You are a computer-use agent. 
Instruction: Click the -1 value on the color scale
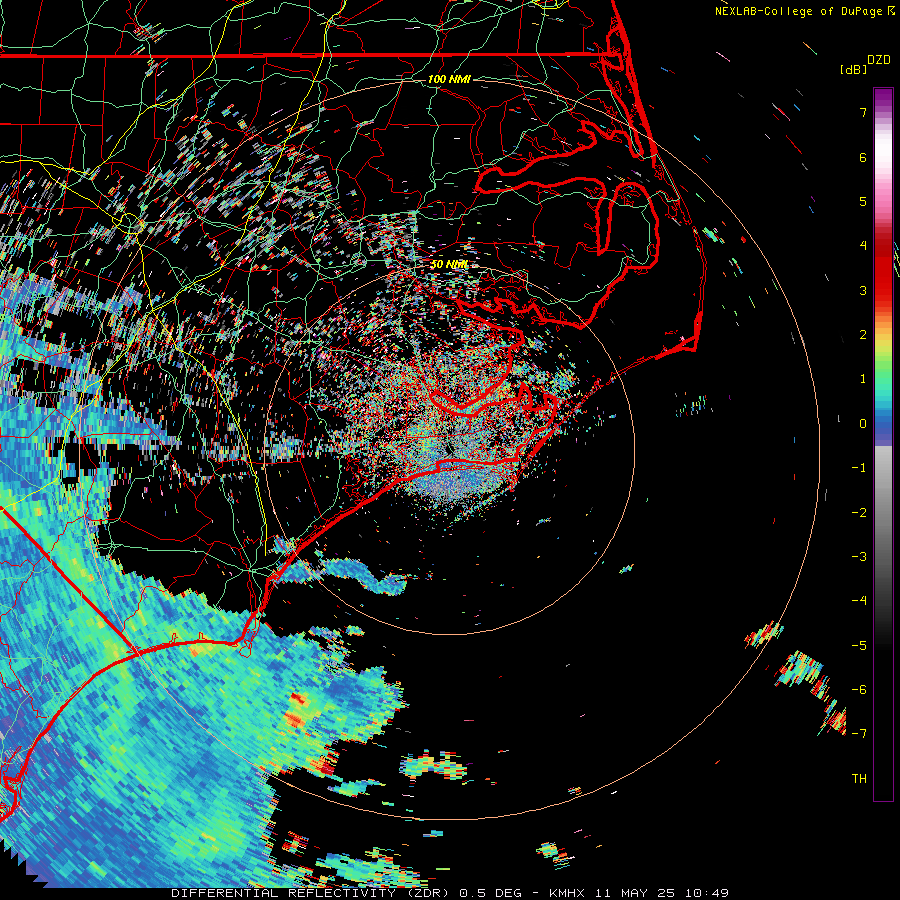coord(859,468)
